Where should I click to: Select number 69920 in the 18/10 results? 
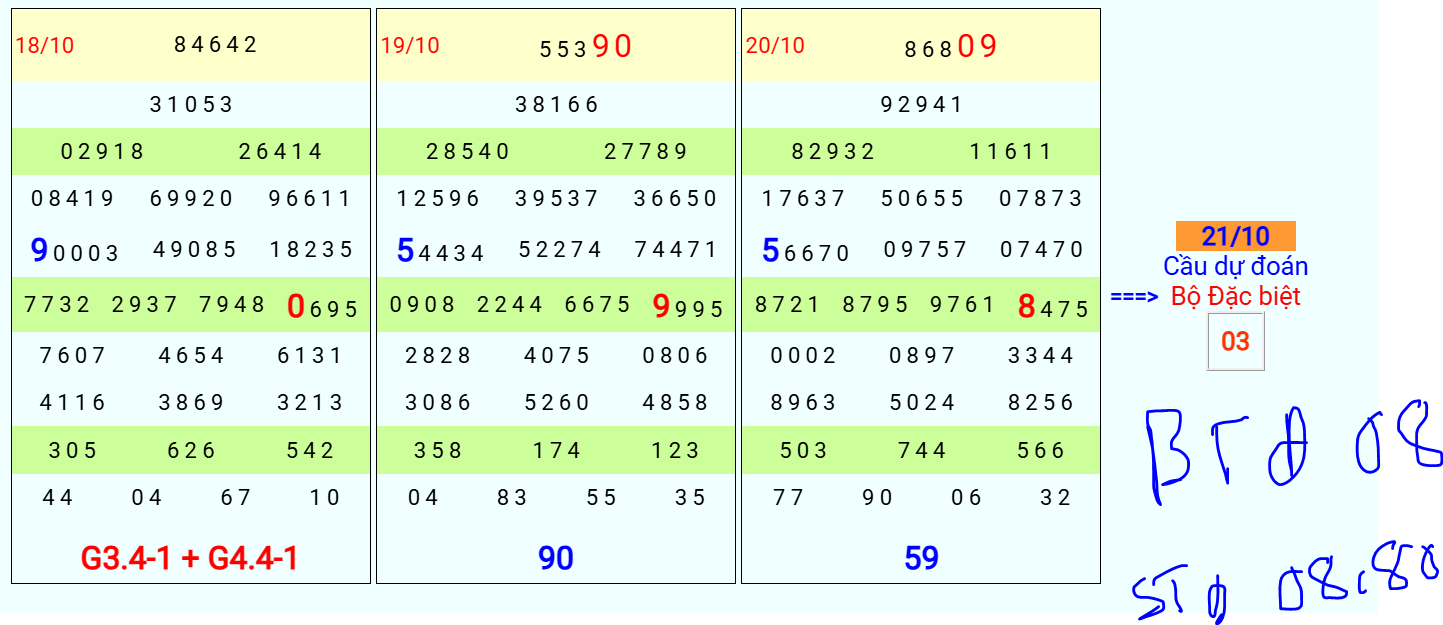click(x=192, y=199)
